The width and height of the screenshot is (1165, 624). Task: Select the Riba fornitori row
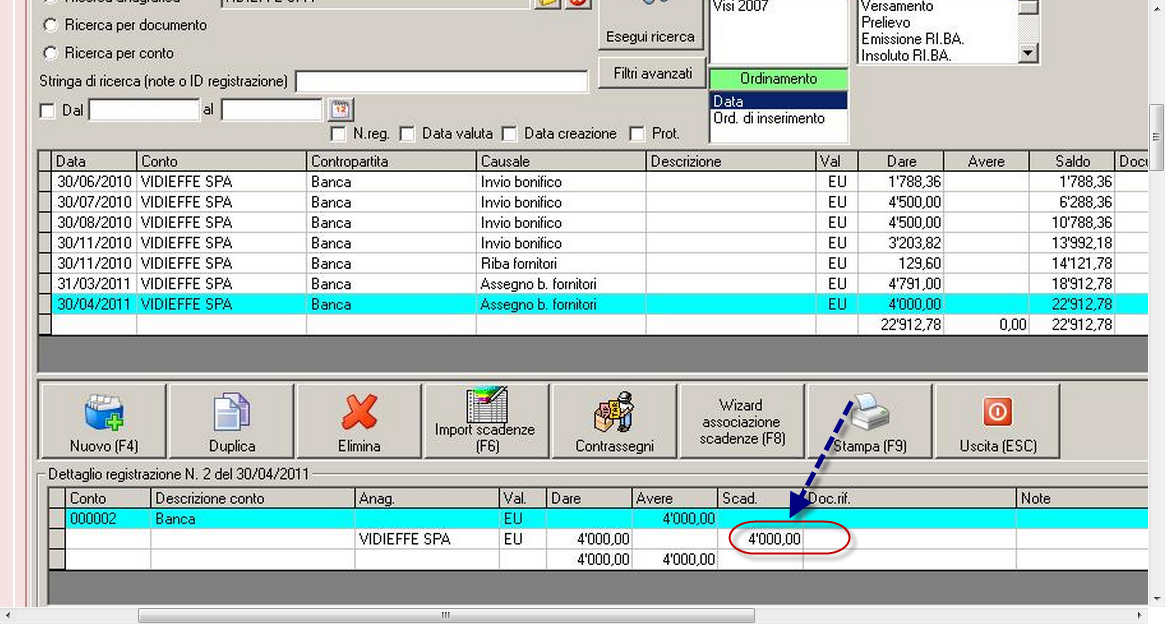(593, 264)
